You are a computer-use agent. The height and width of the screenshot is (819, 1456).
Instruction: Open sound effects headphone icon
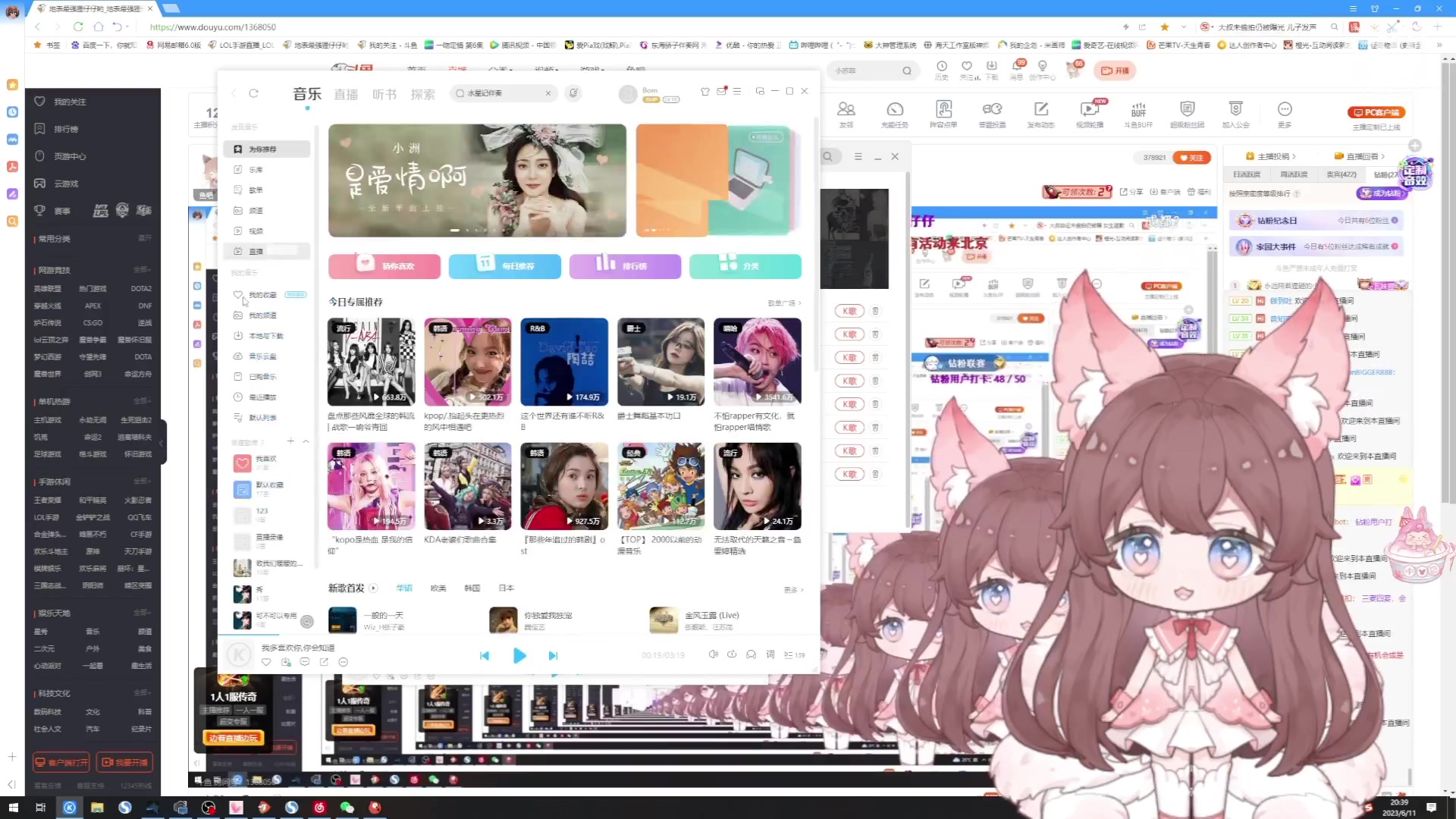[x=751, y=654]
